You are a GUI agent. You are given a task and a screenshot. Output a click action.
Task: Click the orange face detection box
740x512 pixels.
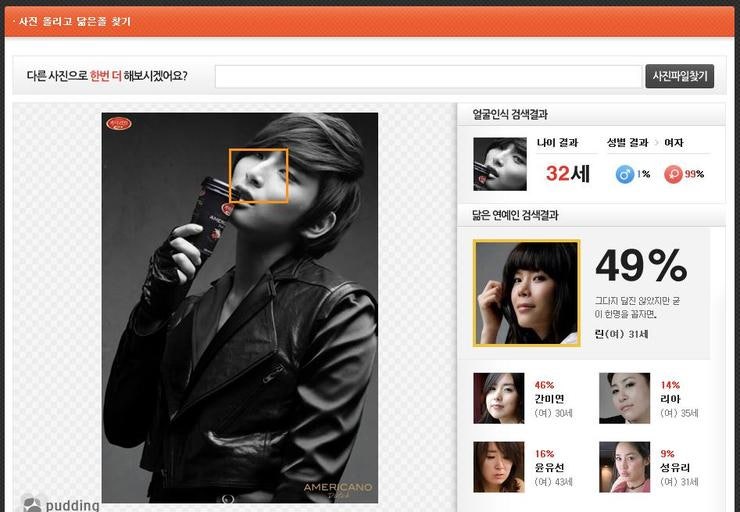(x=258, y=176)
